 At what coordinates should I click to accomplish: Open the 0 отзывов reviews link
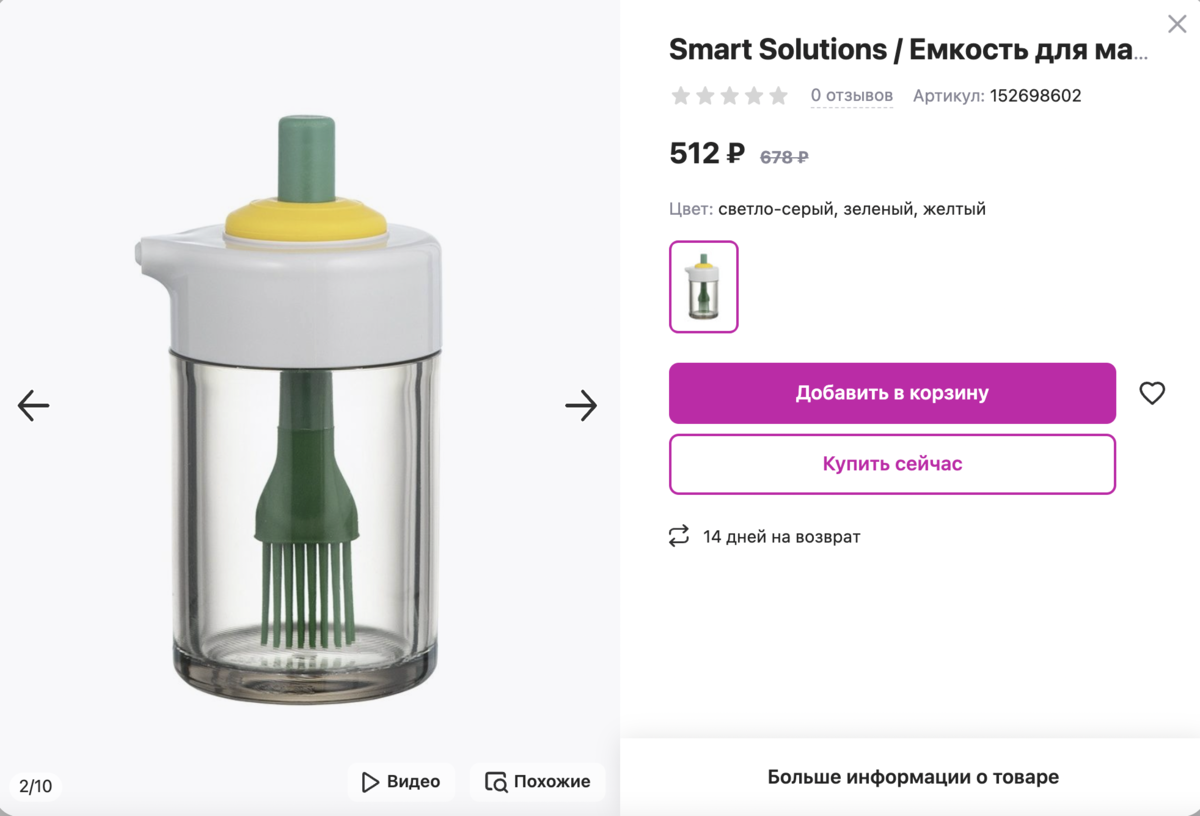(851, 96)
